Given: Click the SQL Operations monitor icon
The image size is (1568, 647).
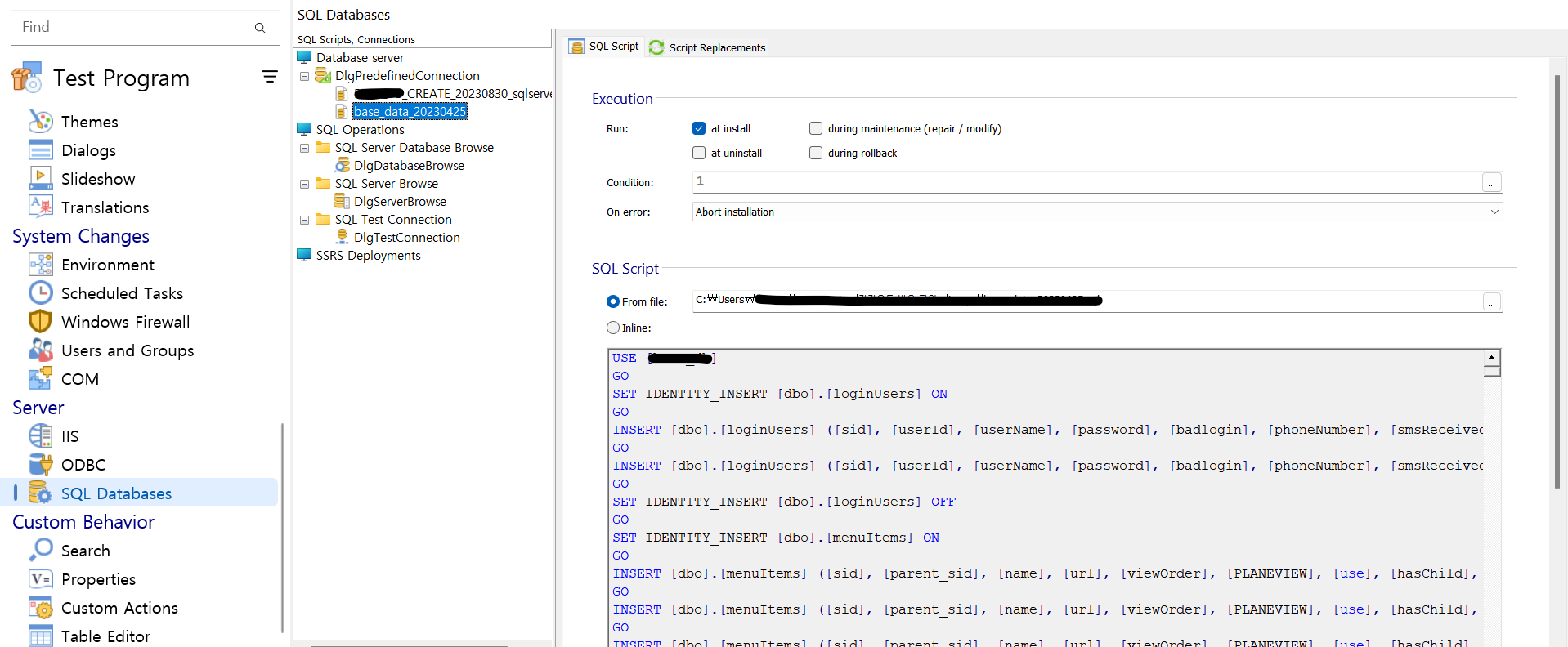Looking at the screenshot, I should click(304, 129).
